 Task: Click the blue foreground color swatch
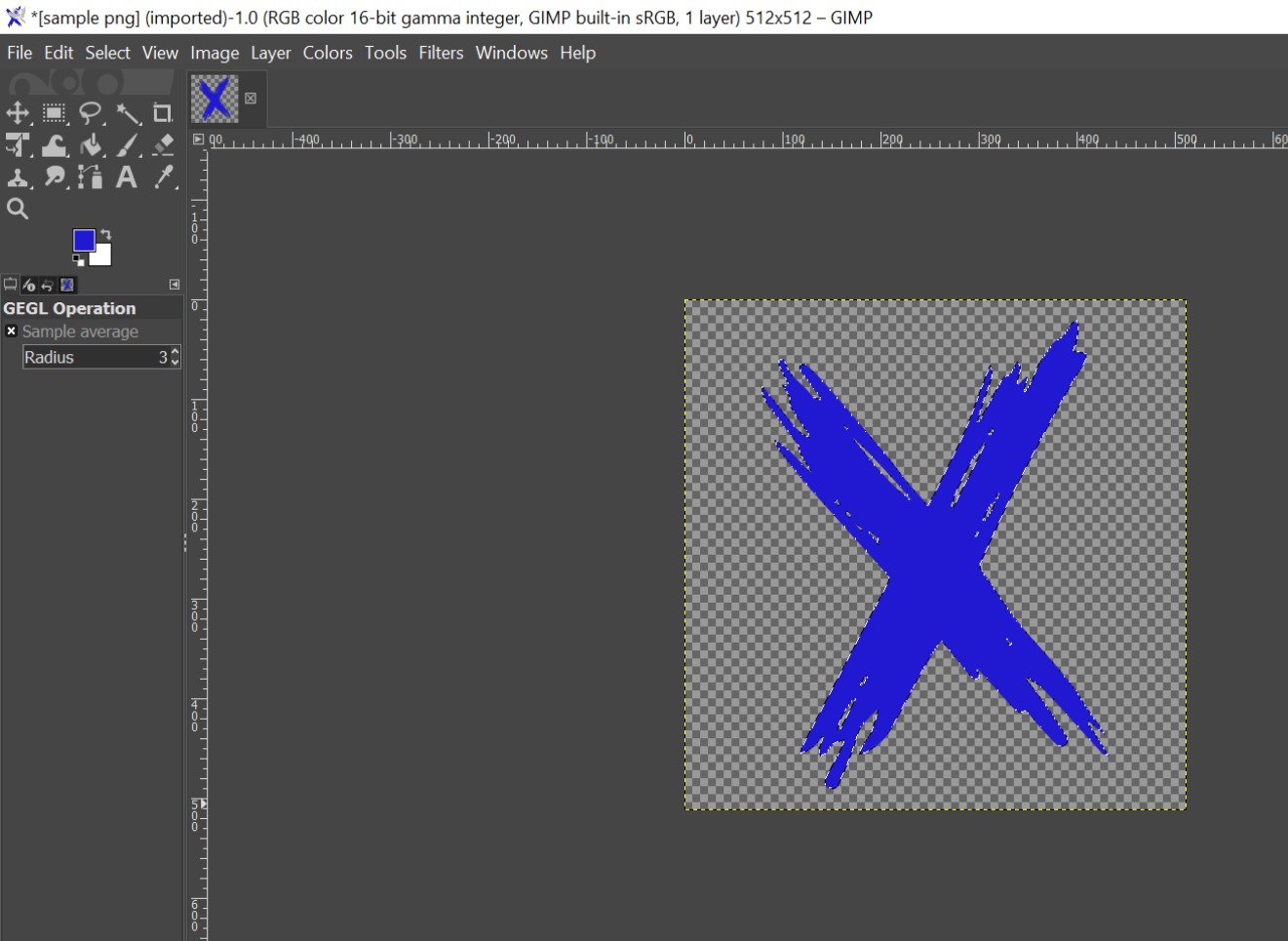83,239
